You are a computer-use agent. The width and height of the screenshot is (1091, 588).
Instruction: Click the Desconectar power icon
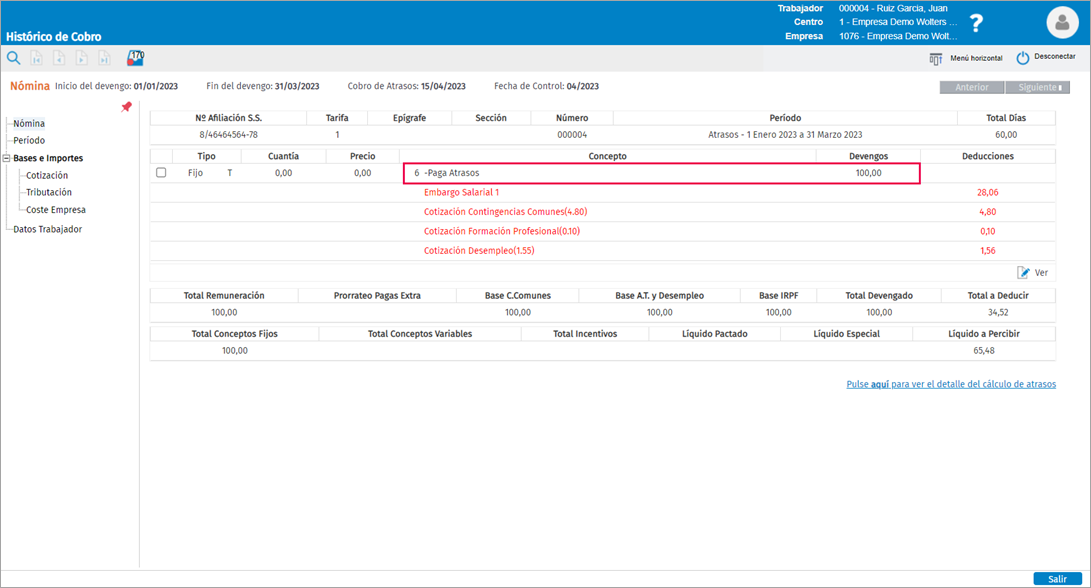coord(1022,58)
